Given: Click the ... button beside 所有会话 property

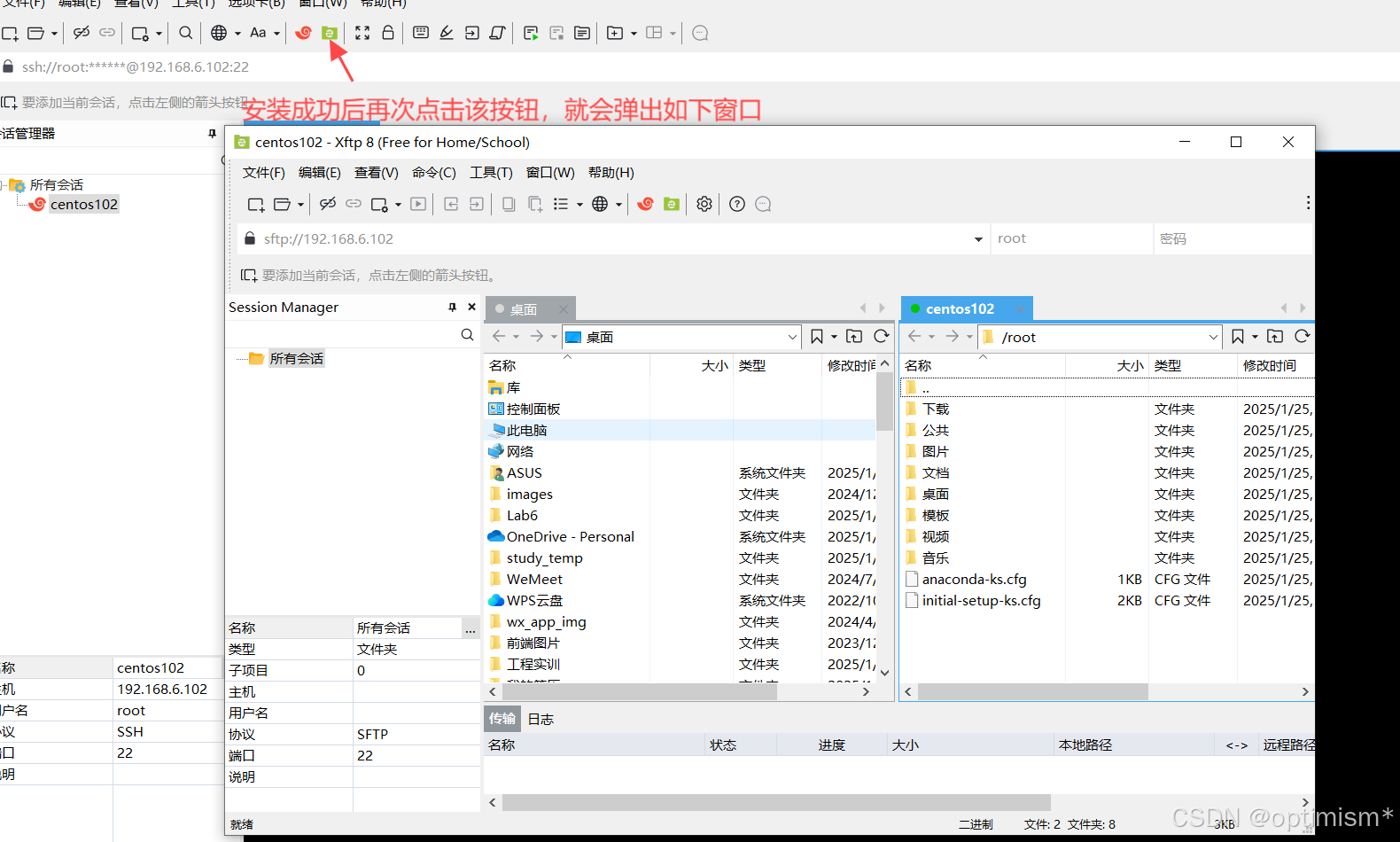Looking at the screenshot, I should pos(470,628).
